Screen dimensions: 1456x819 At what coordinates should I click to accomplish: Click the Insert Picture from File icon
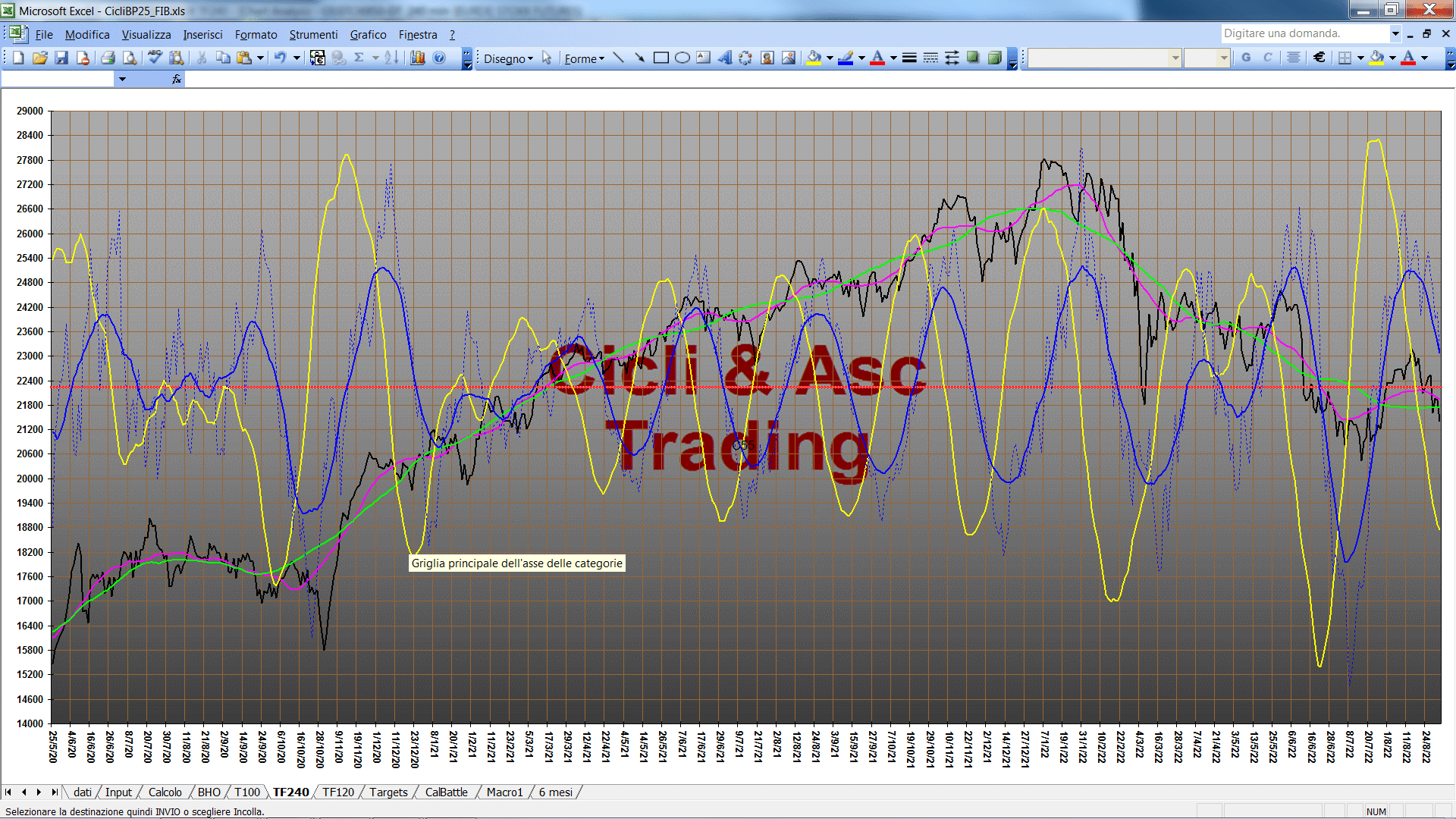[x=789, y=58]
